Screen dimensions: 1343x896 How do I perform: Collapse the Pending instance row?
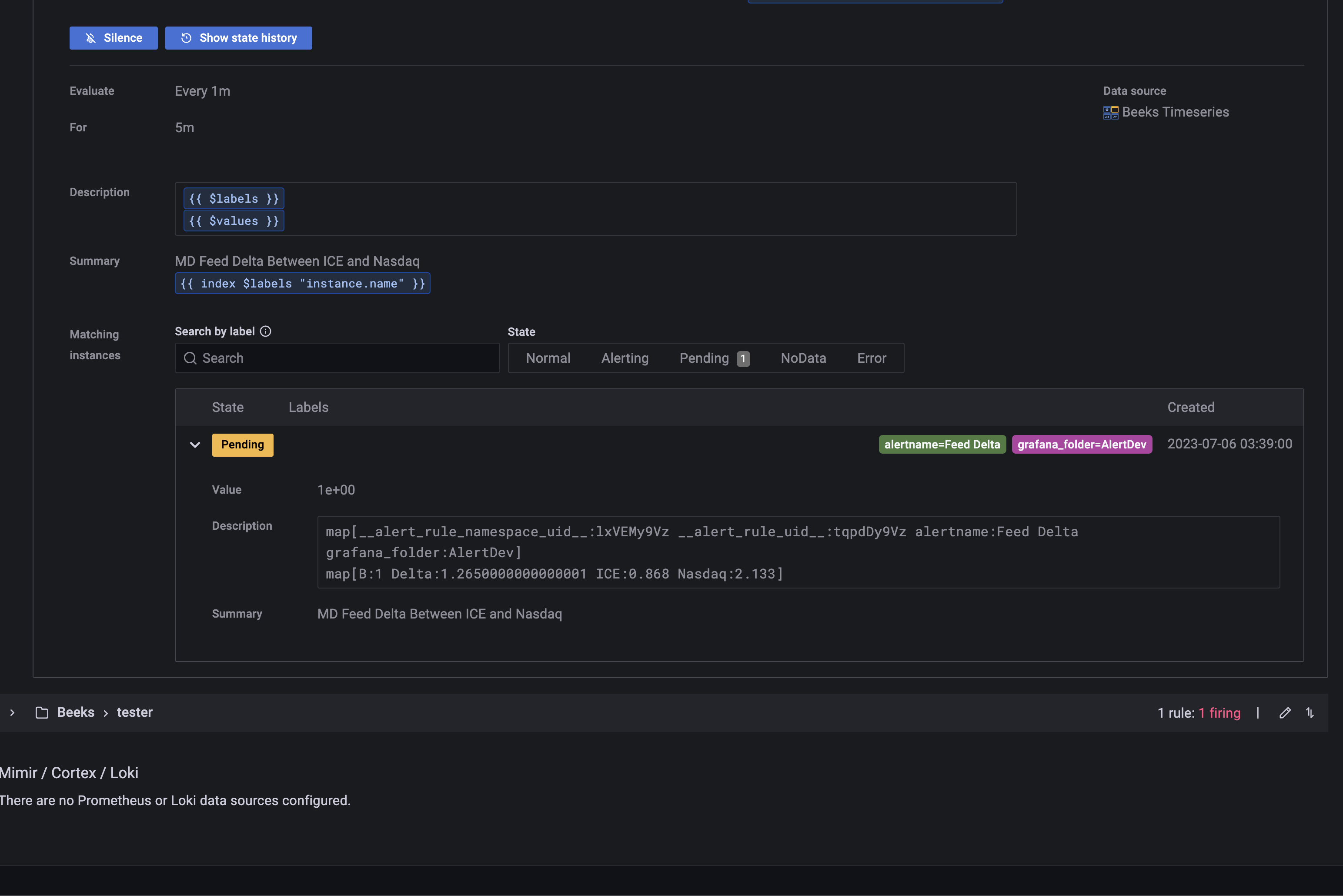(x=195, y=445)
